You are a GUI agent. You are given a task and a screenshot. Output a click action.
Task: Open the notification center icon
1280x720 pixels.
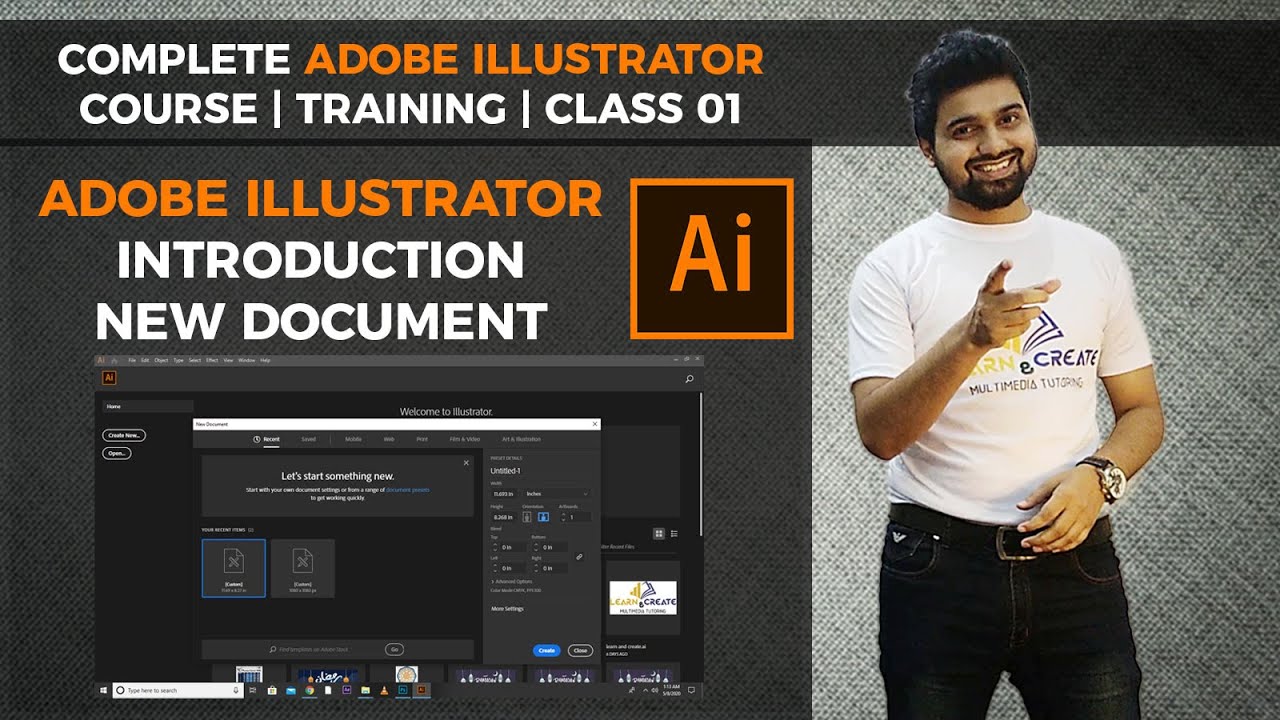(x=691, y=690)
